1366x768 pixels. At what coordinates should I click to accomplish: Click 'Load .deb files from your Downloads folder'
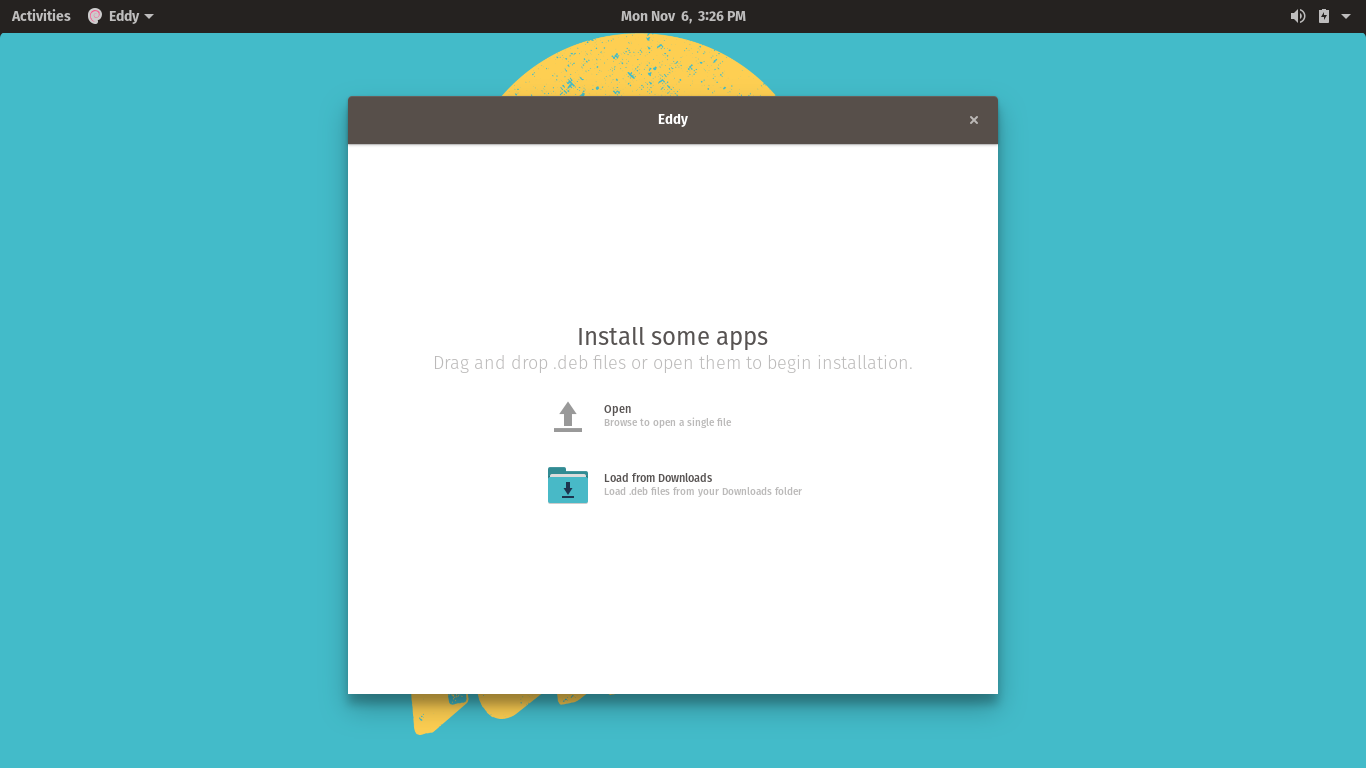click(703, 492)
